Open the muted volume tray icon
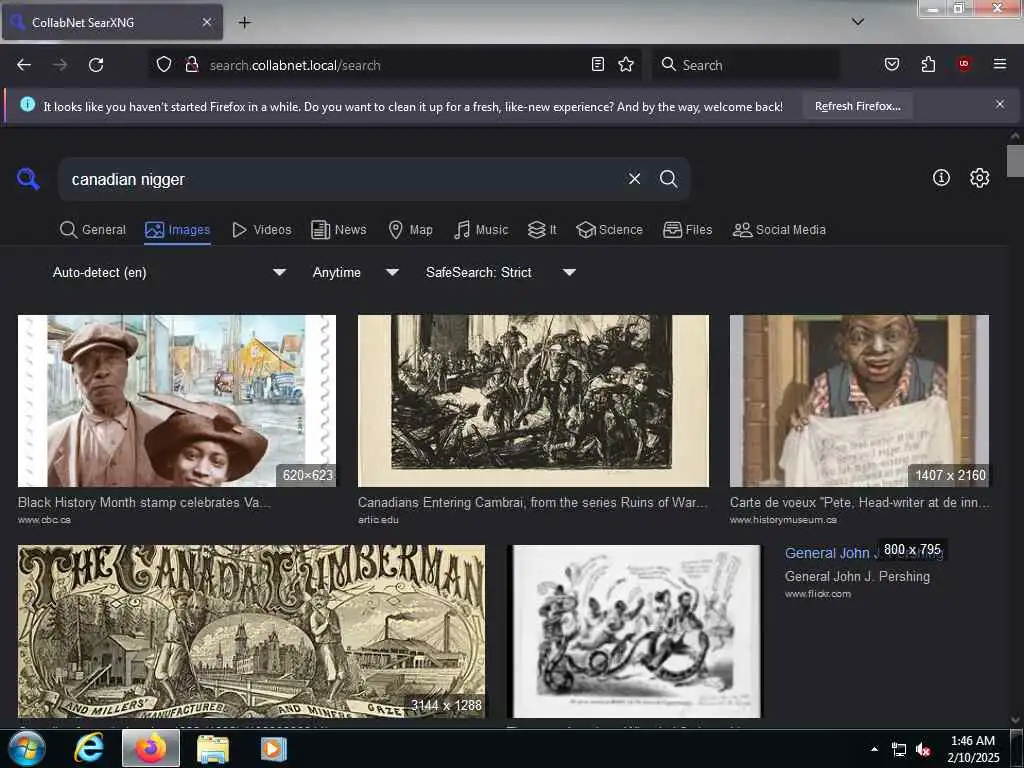Image resolution: width=1024 pixels, height=768 pixels. pos(923,749)
